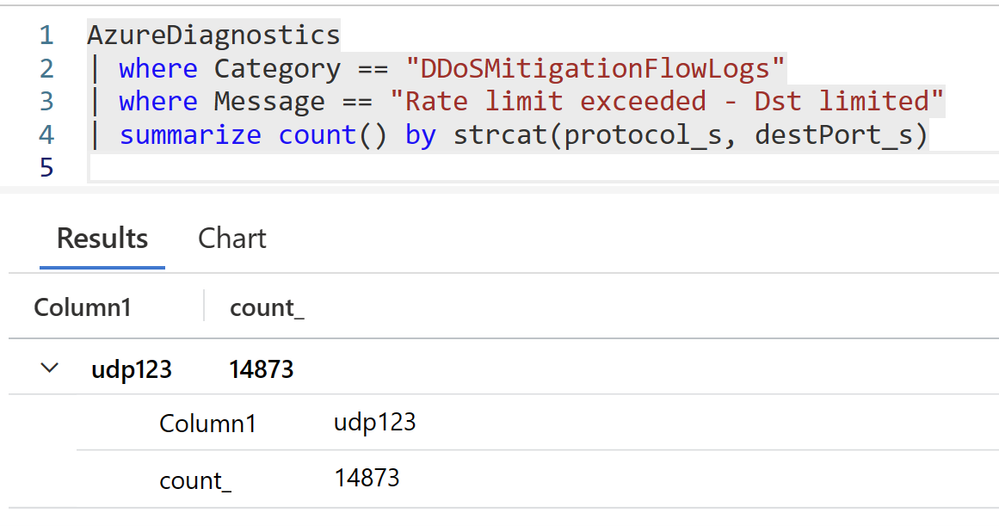Click line number 1 in editor gutter
The width and height of the screenshot is (999, 527).
[x=46, y=35]
